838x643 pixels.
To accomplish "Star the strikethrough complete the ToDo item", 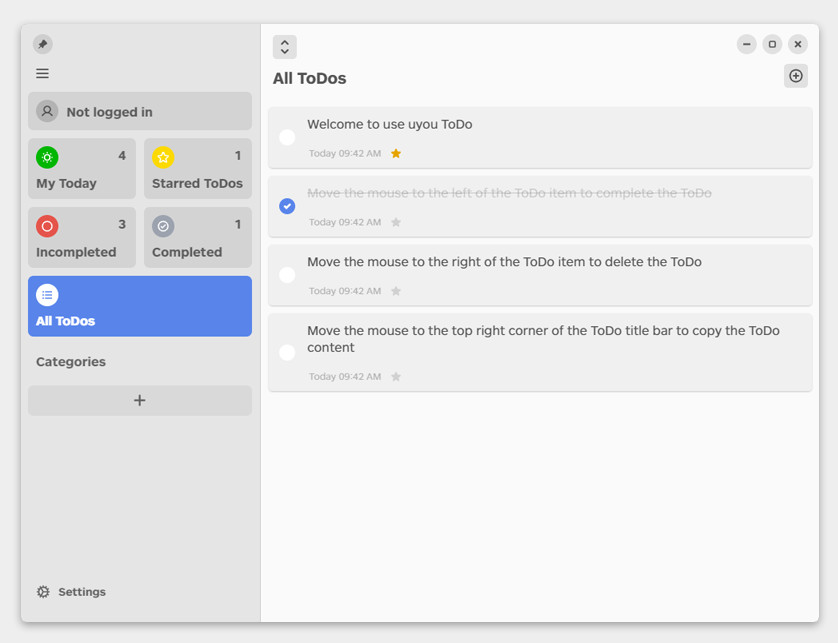I will [x=396, y=222].
